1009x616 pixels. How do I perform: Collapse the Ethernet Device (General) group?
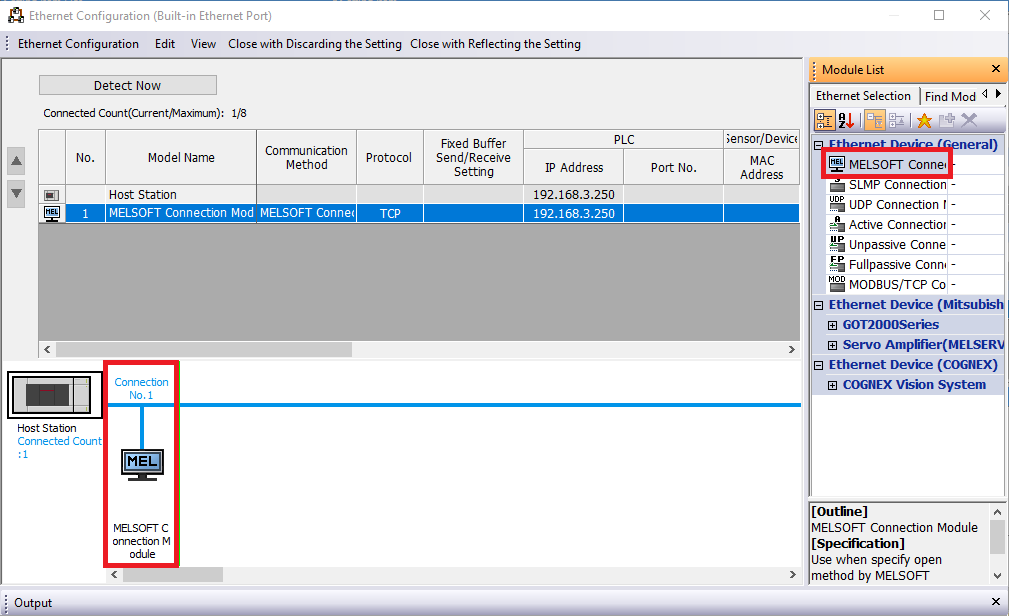click(819, 145)
